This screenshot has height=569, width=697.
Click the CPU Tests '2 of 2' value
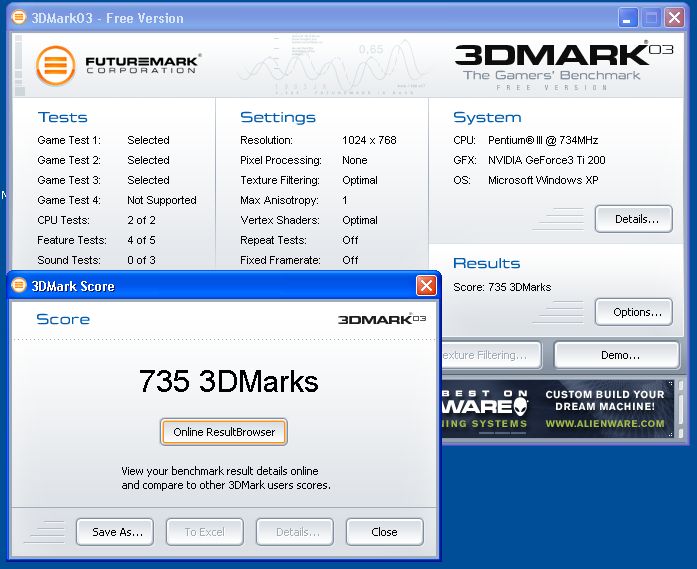(x=141, y=220)
